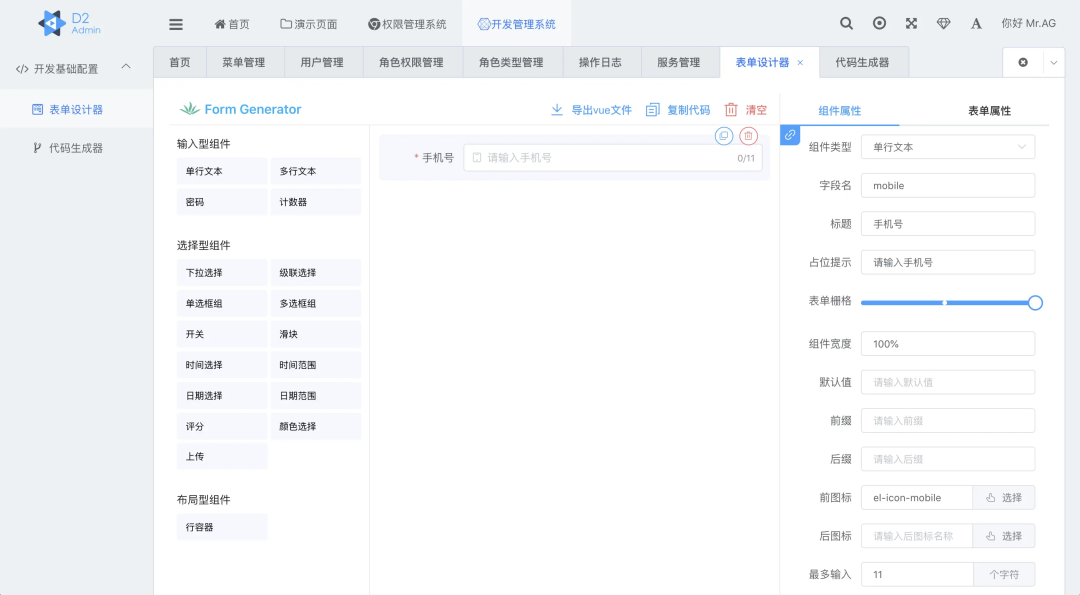This screenshot has height=595, width=1080.
Task: Click the diamond theme icon
Action: (943, 23)
